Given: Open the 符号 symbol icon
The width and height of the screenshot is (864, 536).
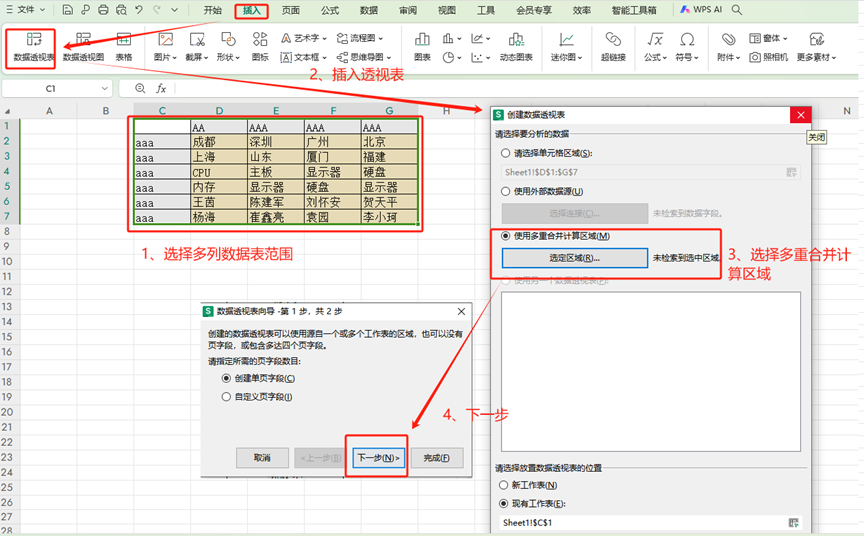Looking at the screenshot, I should [x=687, y=40].
